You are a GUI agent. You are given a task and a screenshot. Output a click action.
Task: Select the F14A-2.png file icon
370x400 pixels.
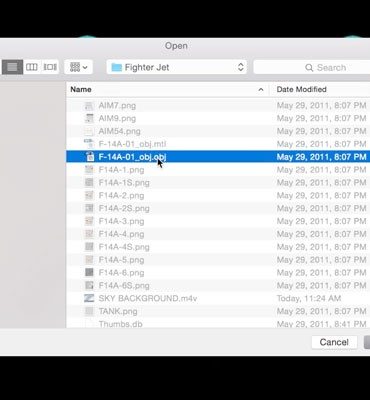[x=89, y=195]
